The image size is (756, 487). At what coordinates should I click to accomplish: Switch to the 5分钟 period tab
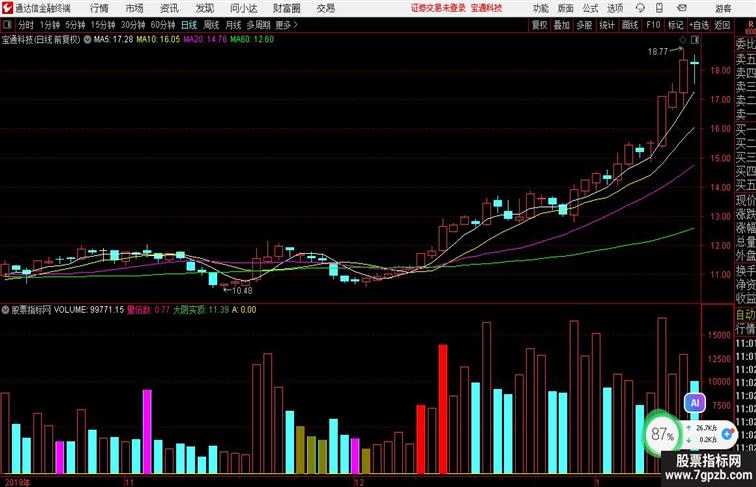[75, 25]
